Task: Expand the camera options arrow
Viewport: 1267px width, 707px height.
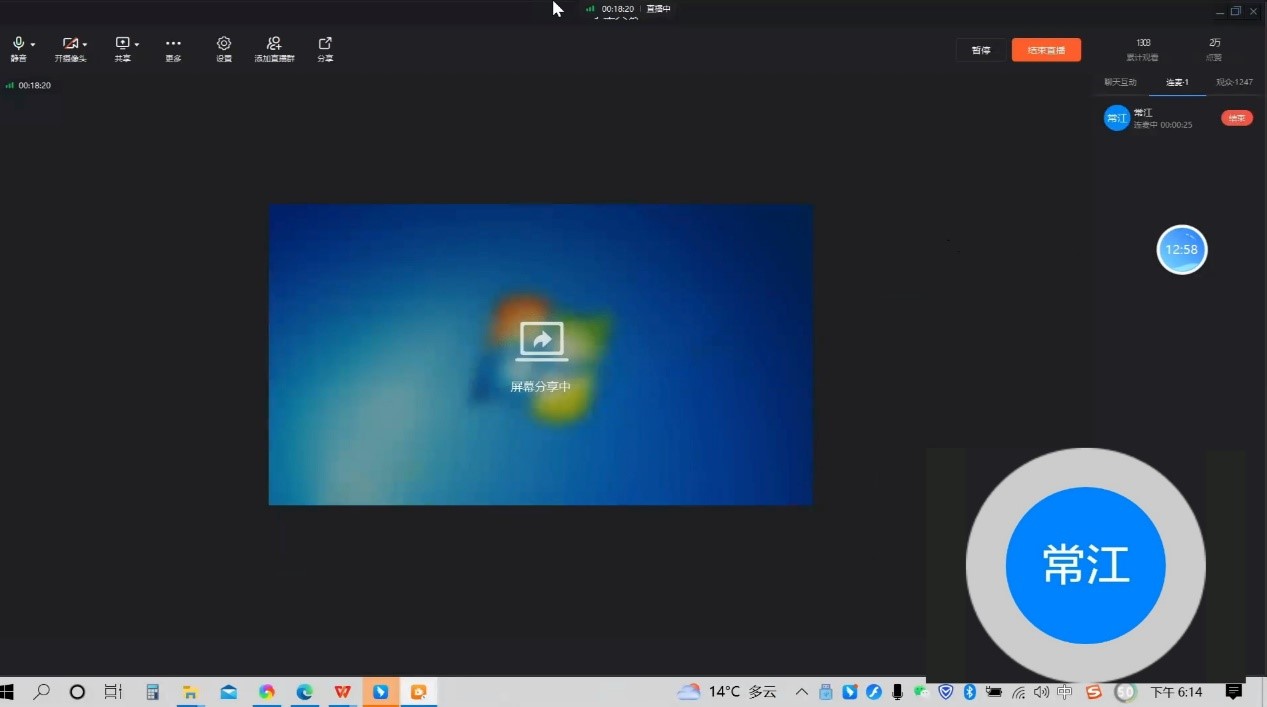Action: click(x=85, y=45)
